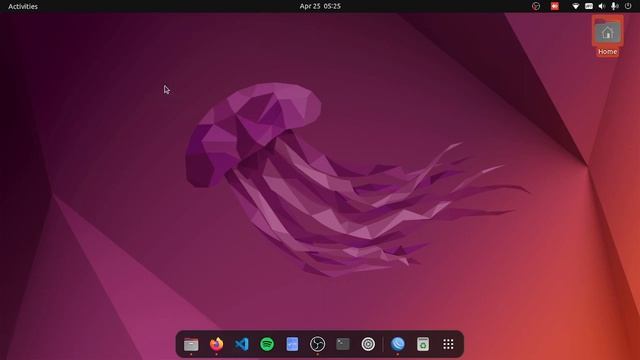The height and width of the screenshot is (360, 640).
Task: Open network Wi-Fi status in top bar
Action: click(576, 6)
